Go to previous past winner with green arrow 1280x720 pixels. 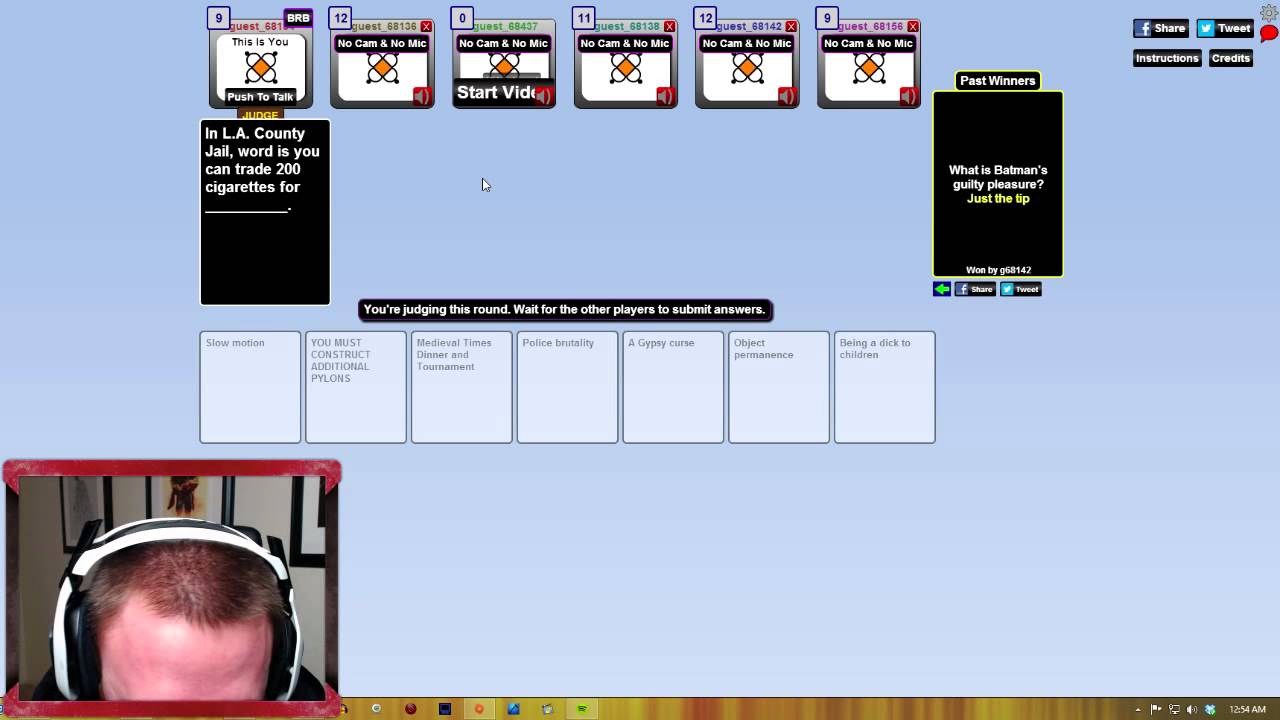942,289
